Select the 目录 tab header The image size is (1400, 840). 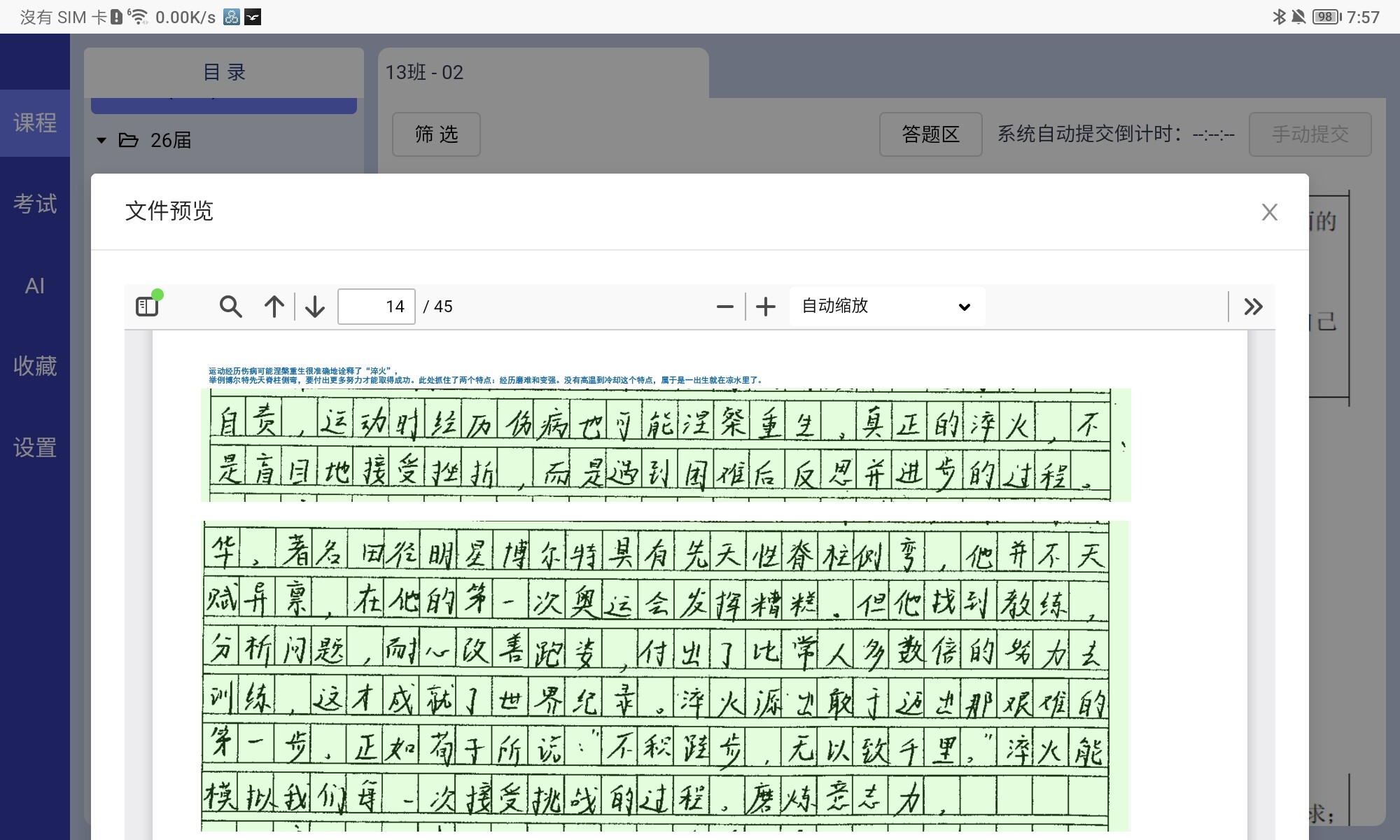[x=224, y=72]
